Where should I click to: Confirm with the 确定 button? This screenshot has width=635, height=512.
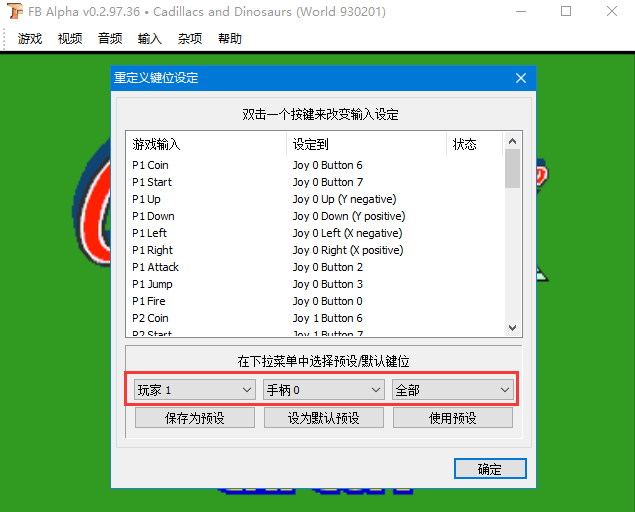pos(490,469)
